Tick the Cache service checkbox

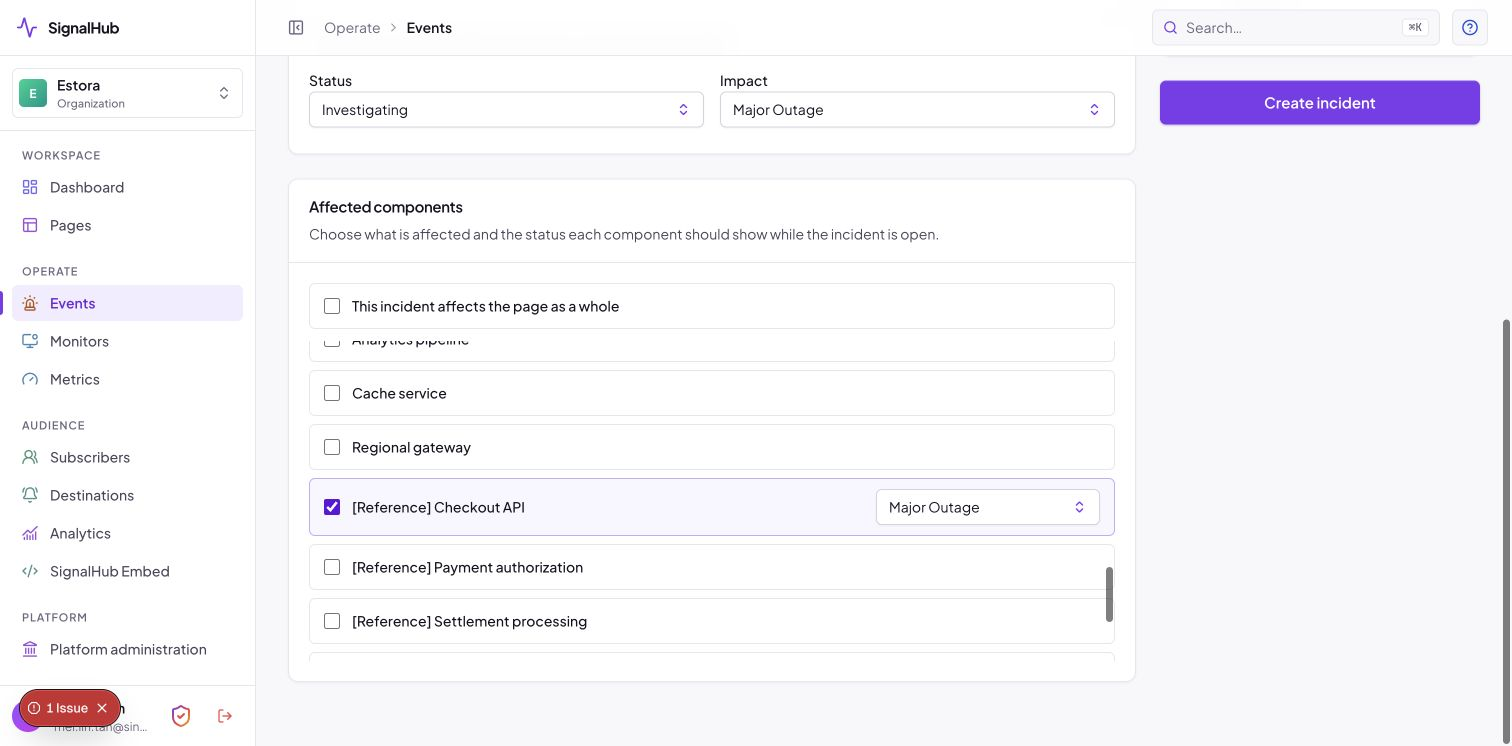[332, 393]
